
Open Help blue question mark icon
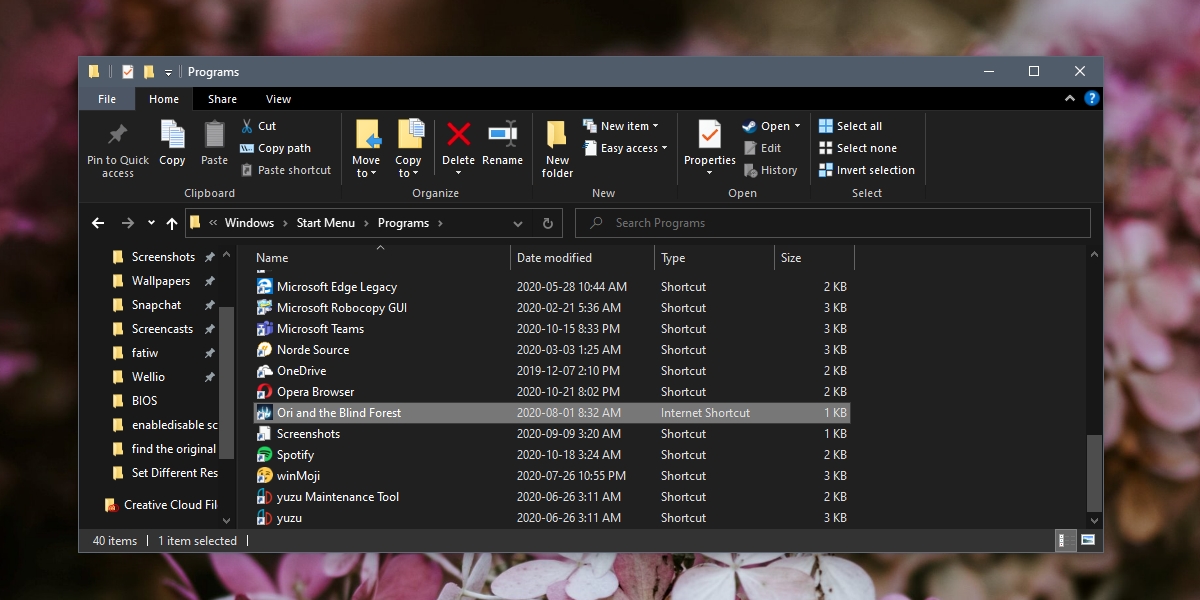tap(1092, 98)
